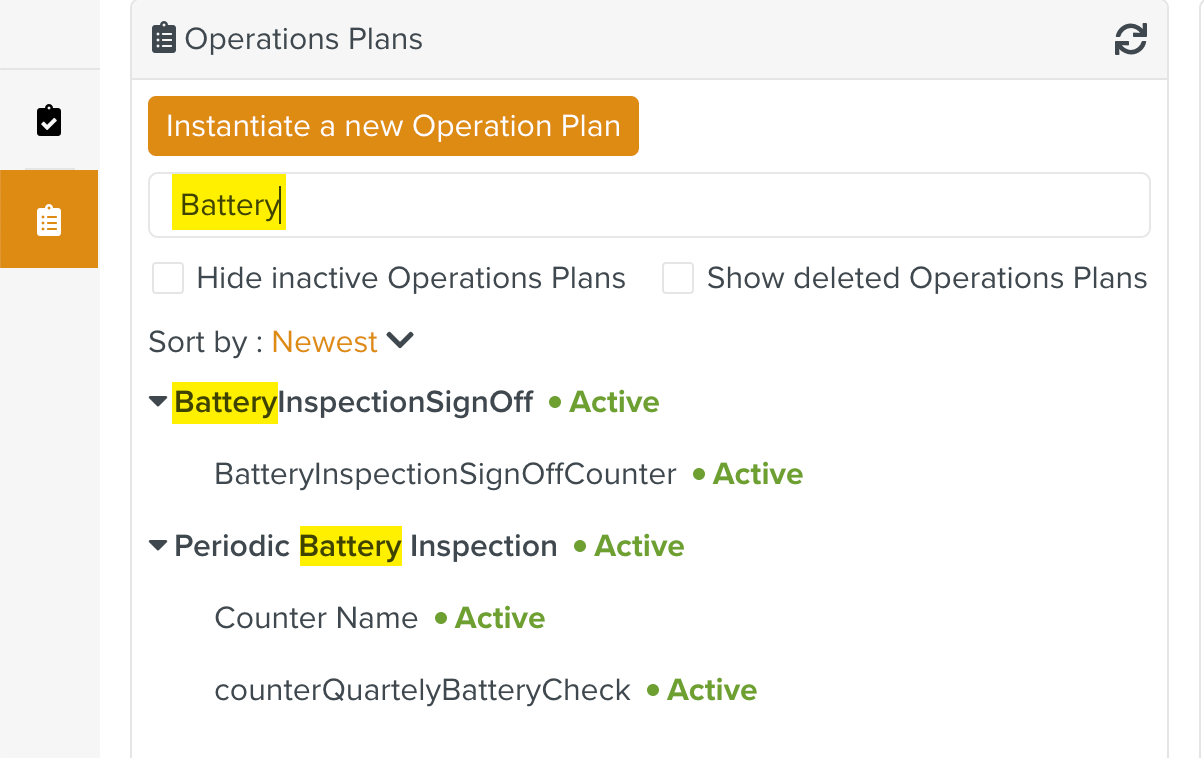
Task: Click Active status of BatteryInspectionSignOff
Action: coord(613,402)
